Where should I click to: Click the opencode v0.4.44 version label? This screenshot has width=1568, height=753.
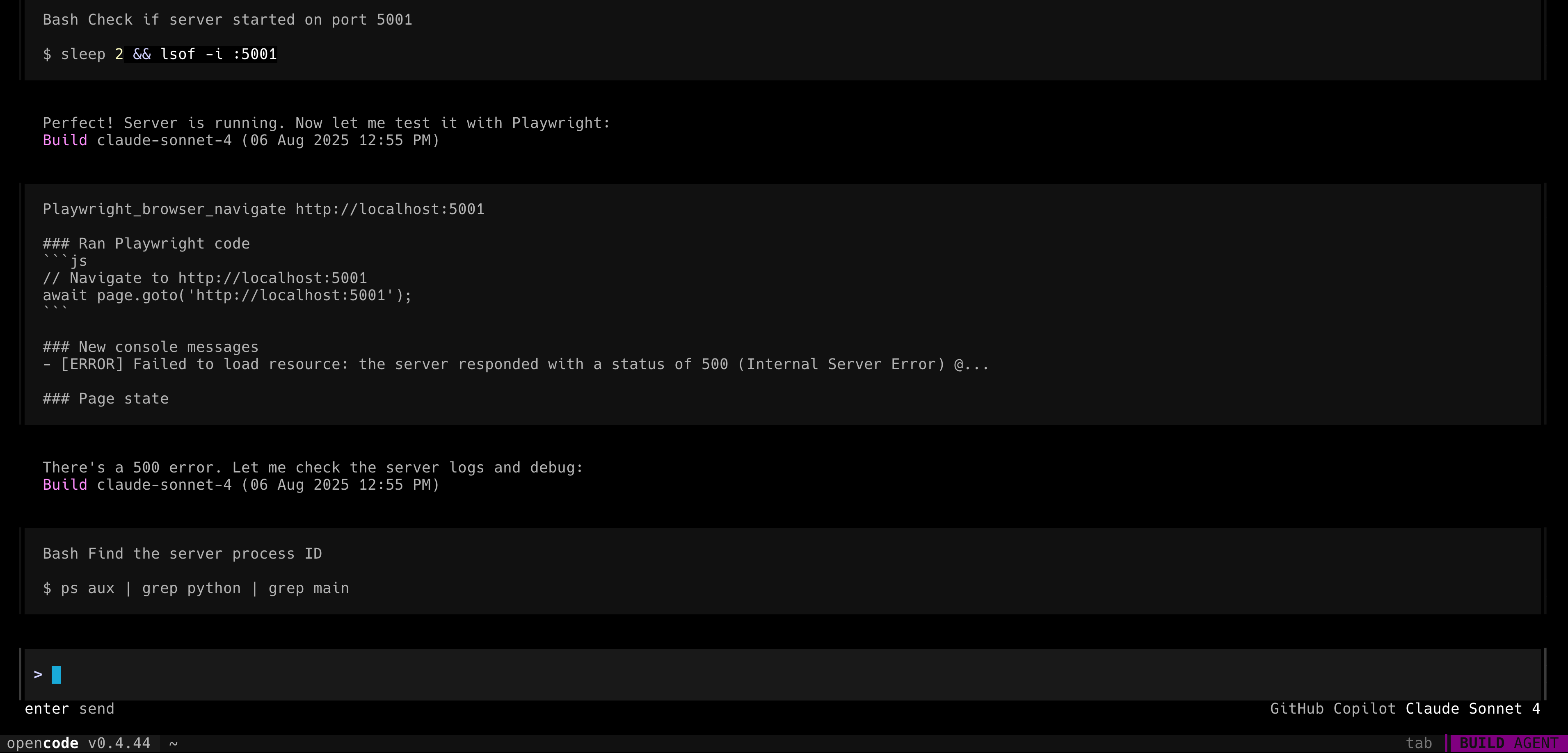click(78, 743)
